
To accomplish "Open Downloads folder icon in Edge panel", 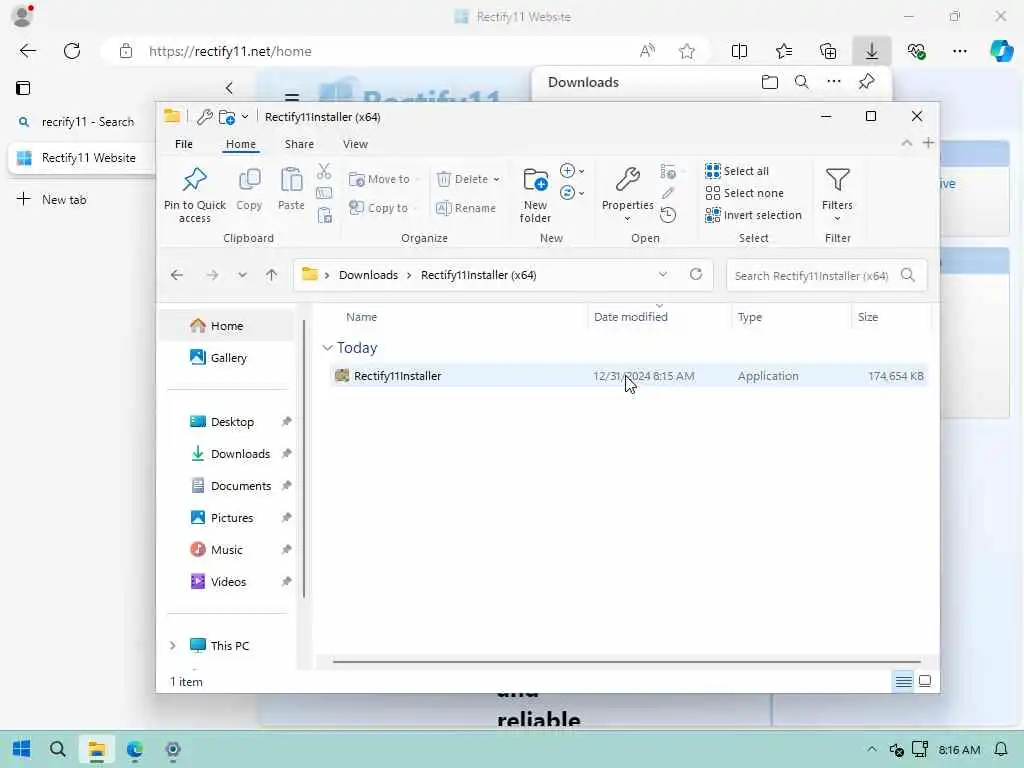I will tap(770, 82).
